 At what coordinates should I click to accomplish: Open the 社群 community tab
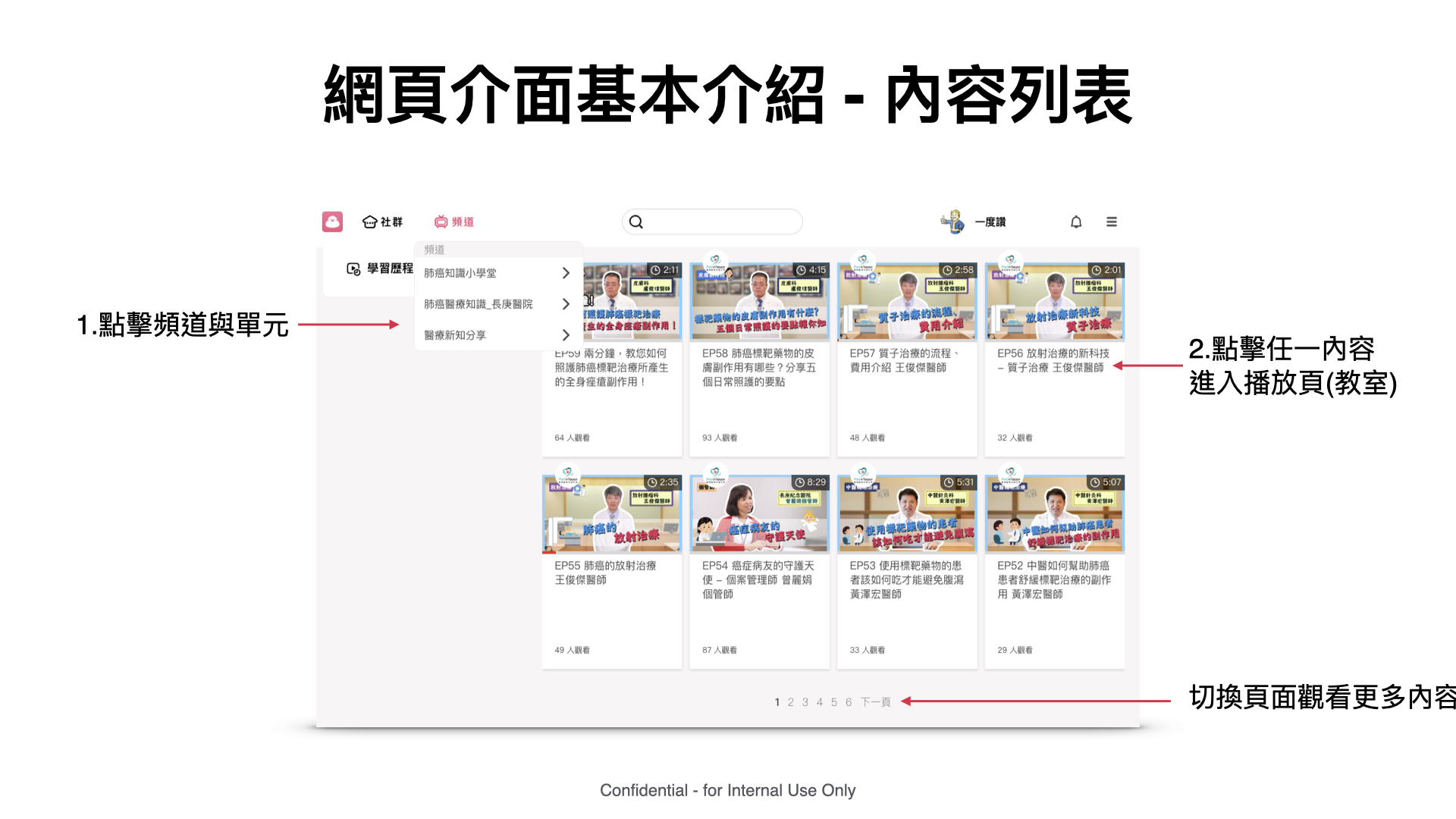(383, 221)
